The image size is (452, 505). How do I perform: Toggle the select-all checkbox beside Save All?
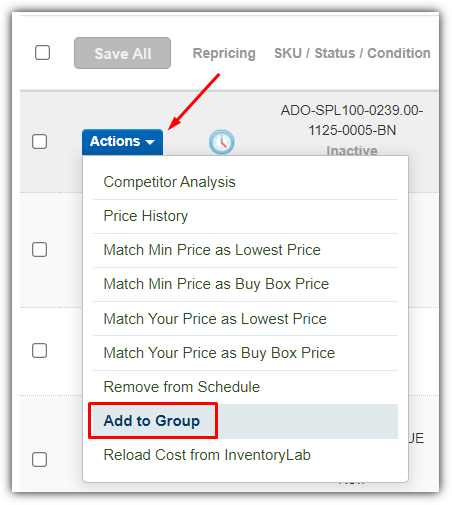(42, 53)
